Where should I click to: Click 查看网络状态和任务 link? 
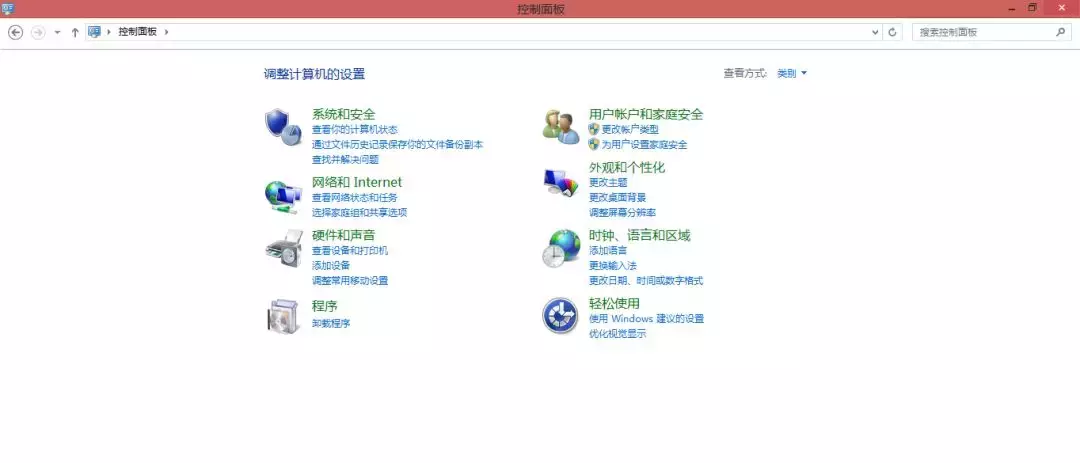pyautogui.click(x=355, y=197)
